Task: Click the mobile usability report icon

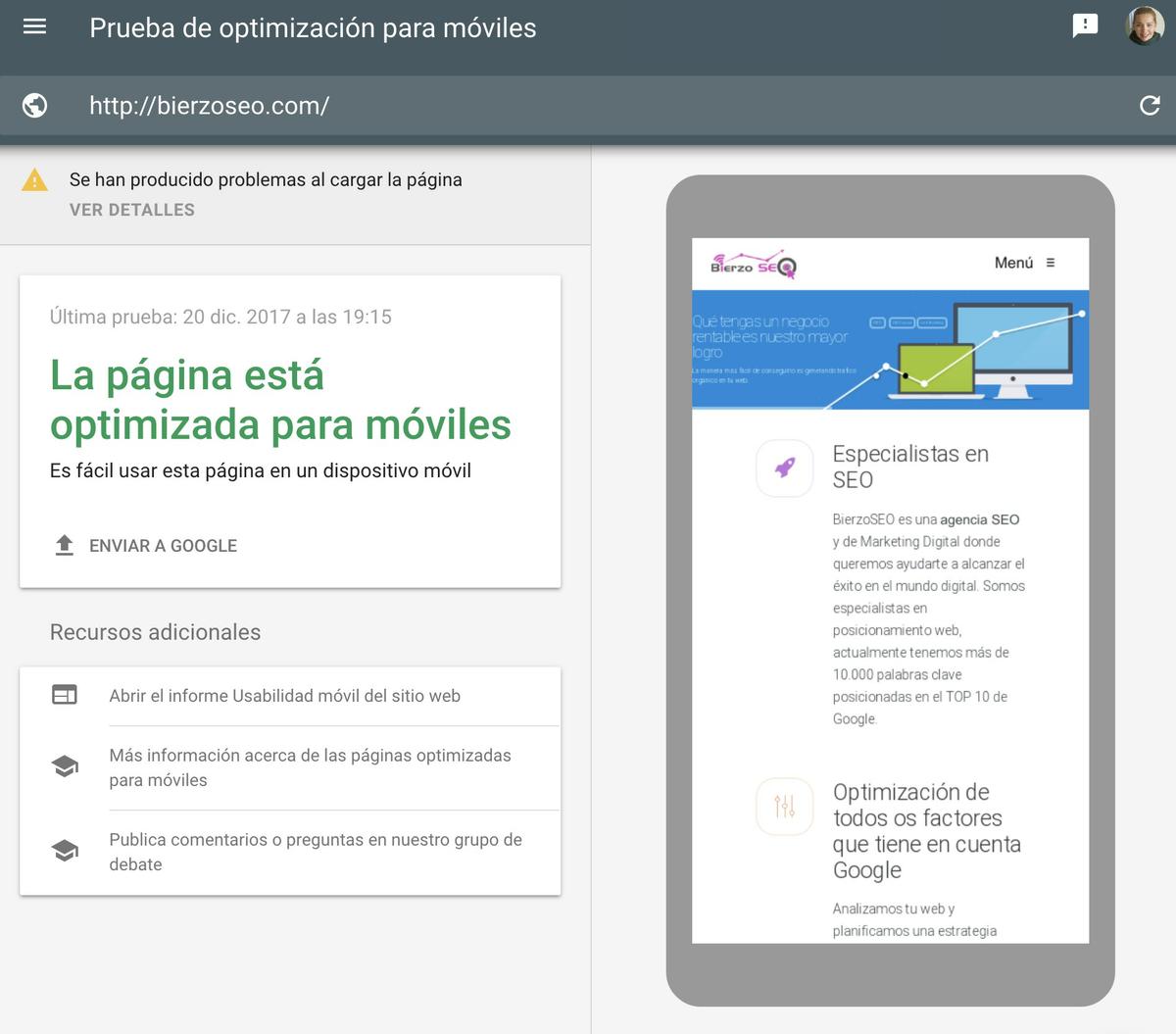Action: pos(64,694)
